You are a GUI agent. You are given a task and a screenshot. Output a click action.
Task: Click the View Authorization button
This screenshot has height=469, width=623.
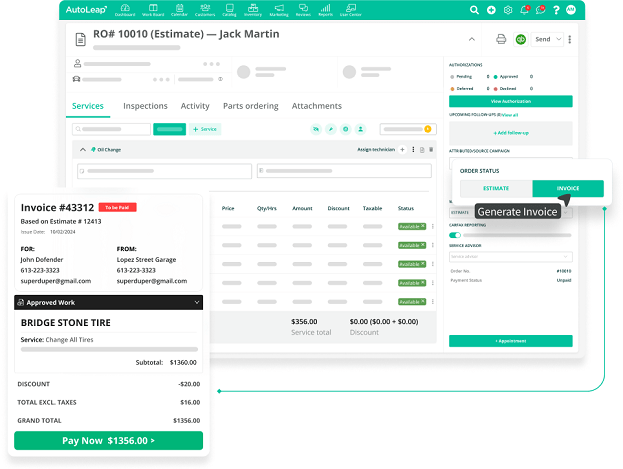point(510,101)
